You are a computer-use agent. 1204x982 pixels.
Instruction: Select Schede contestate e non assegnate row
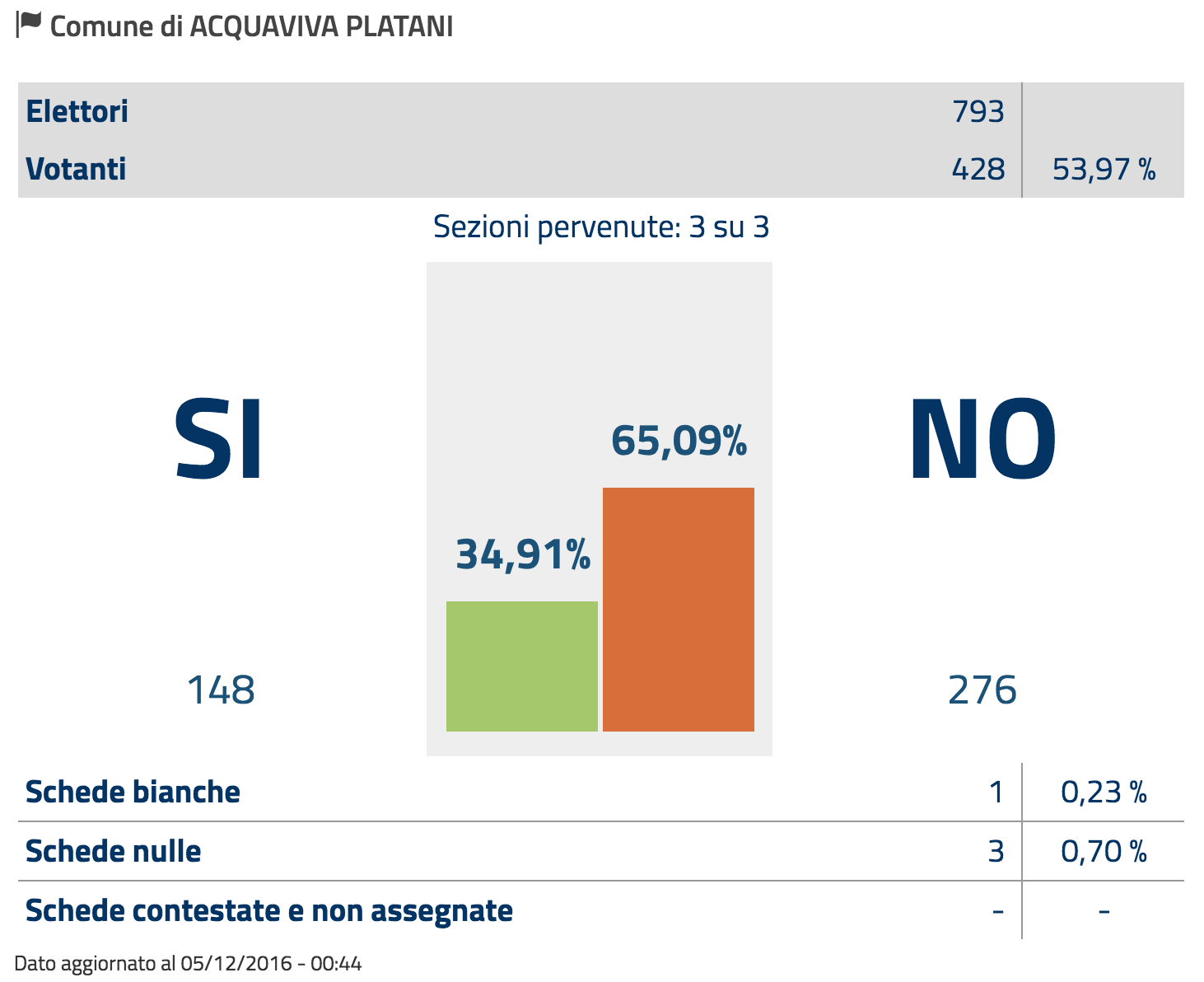[601, 910]
